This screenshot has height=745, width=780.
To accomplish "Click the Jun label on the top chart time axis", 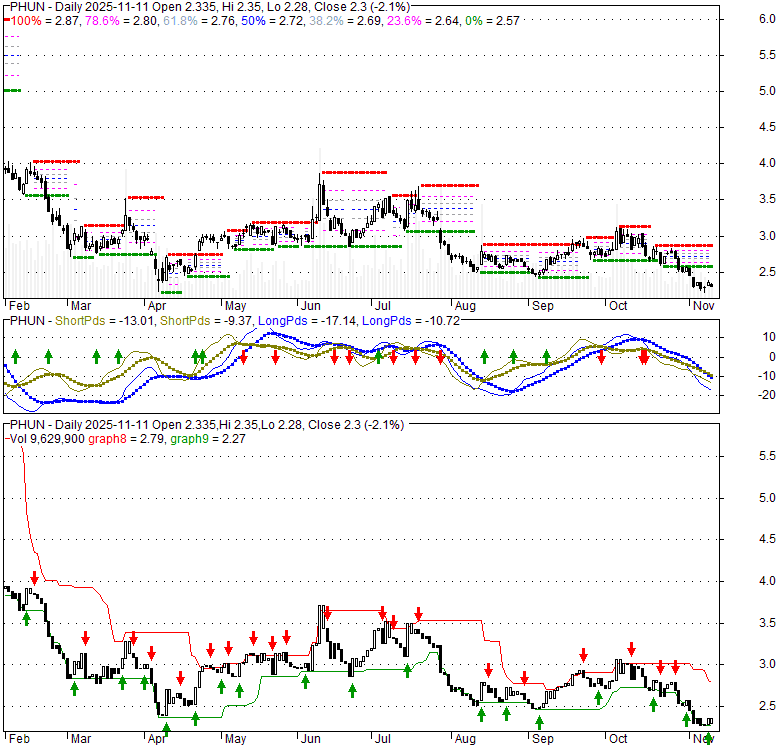I will point(311,305).
